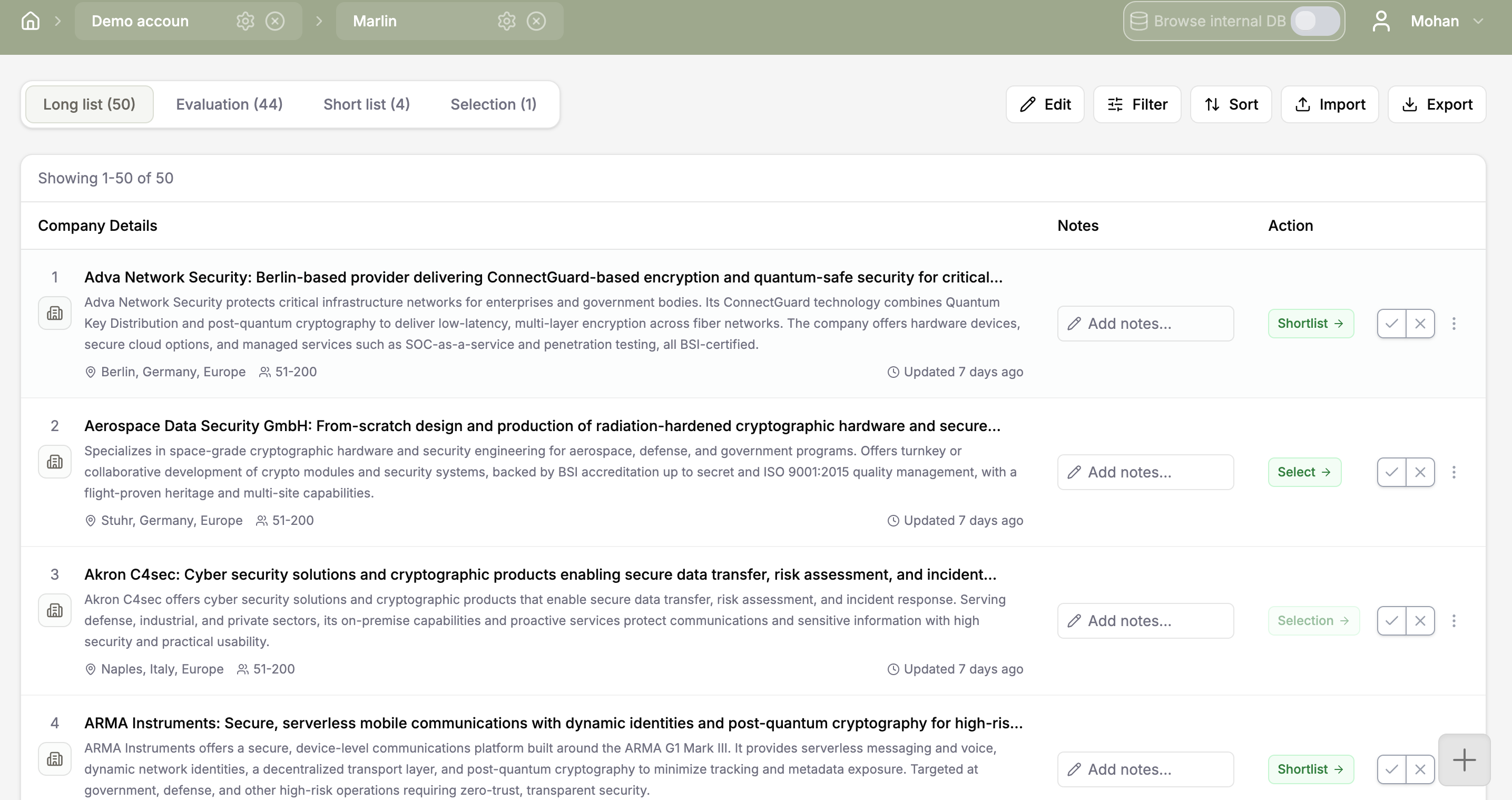
Task: Approve Aerospace Data Security with checkmark
Action: click(1392, 472)
